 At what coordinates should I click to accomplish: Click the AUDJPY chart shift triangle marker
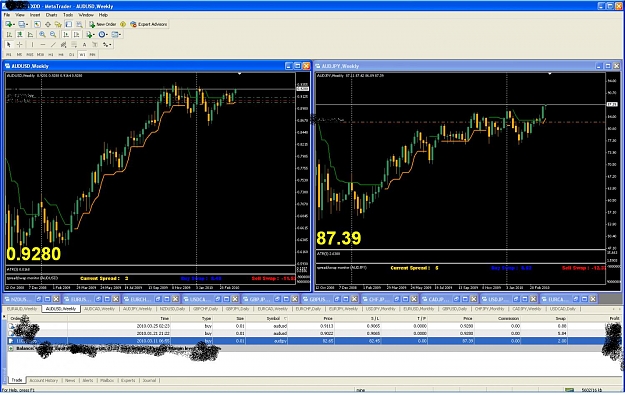click(550, 74)
